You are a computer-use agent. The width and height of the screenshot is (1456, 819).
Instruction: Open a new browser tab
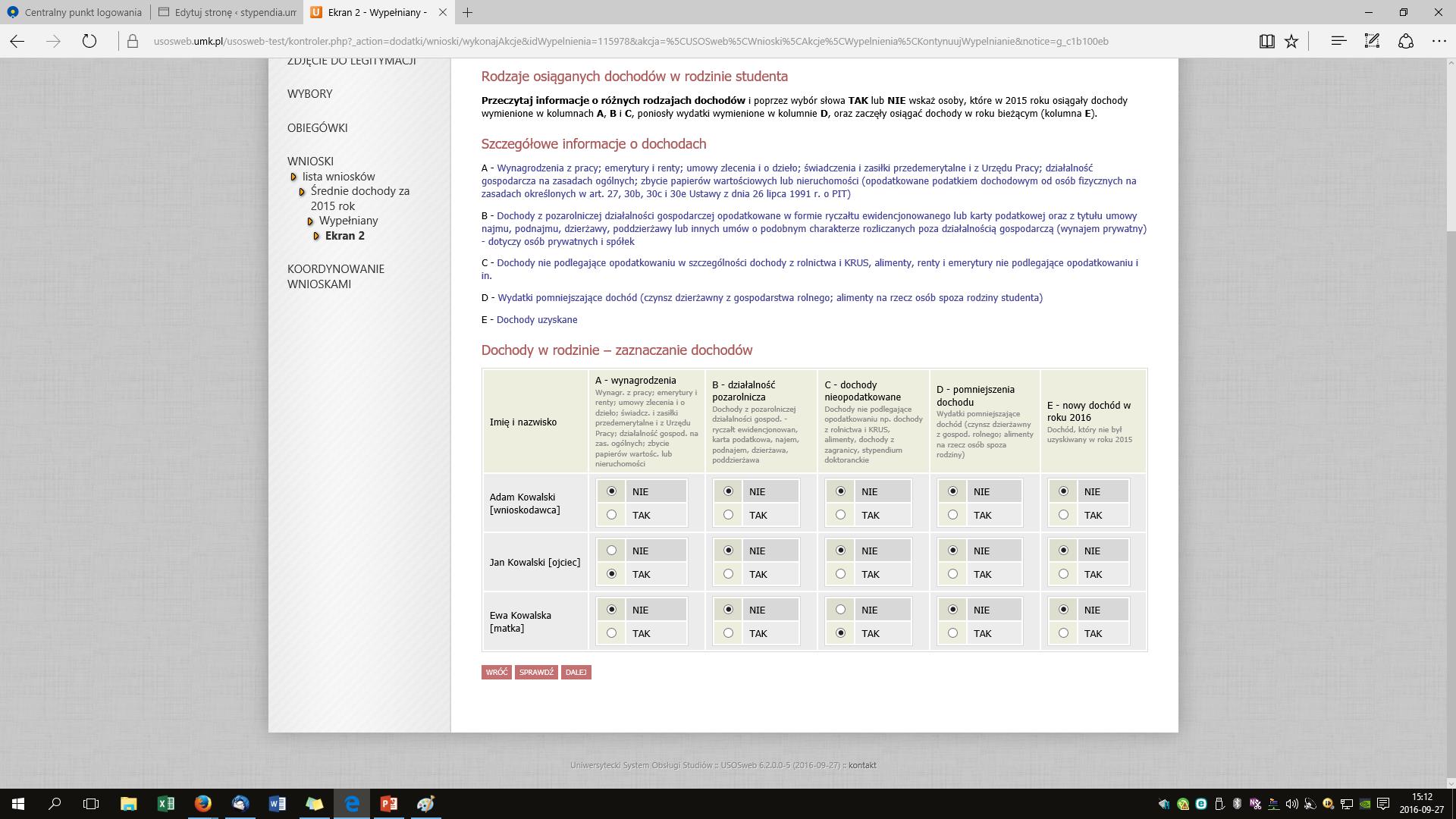(x=467, y=12)
